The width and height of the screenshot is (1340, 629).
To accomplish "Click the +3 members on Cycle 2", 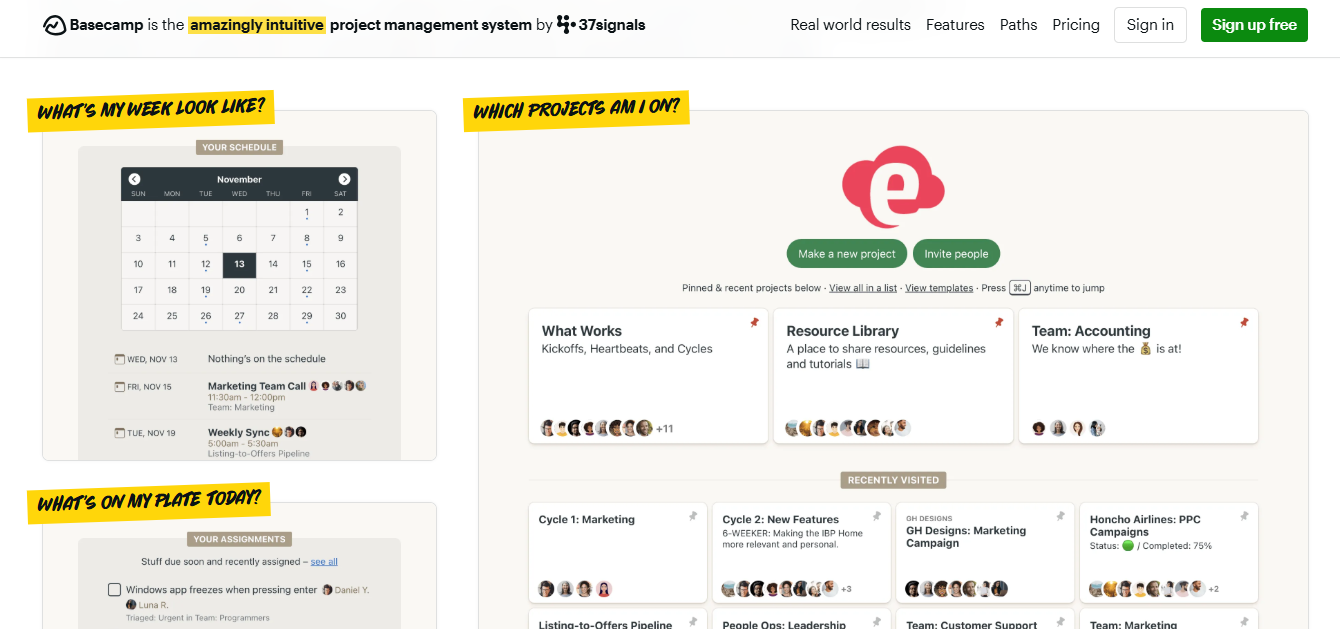I will (846, 589).
